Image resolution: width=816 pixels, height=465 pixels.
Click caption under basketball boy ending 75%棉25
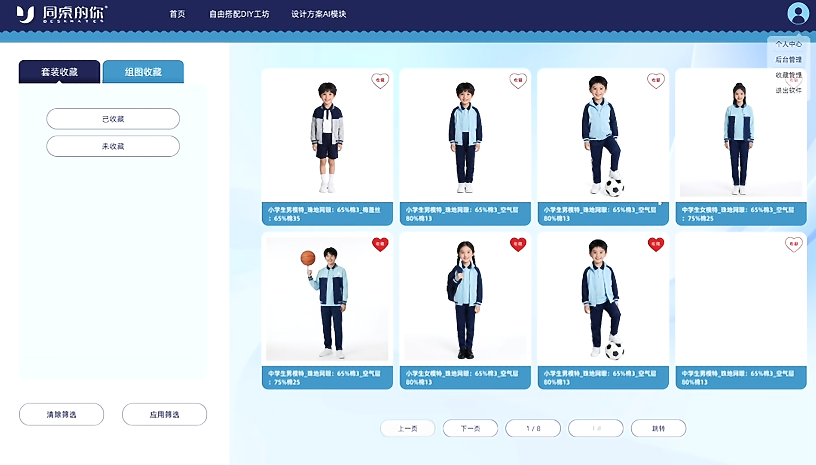pyautogui.click(x=327, y=378)
